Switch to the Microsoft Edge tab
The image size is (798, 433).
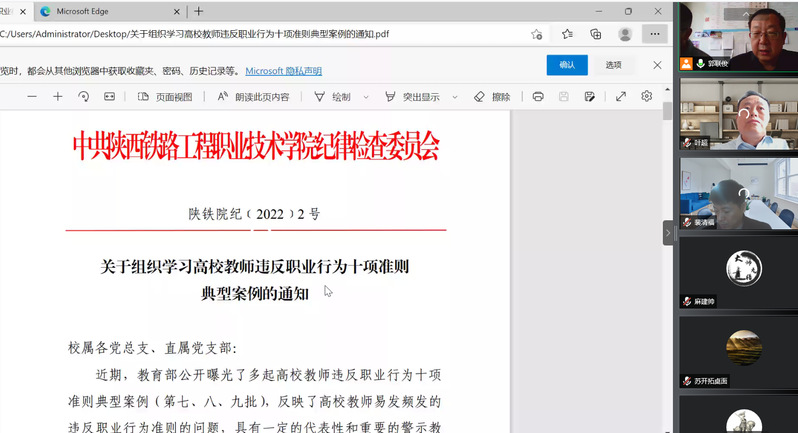tap(100, 11)
